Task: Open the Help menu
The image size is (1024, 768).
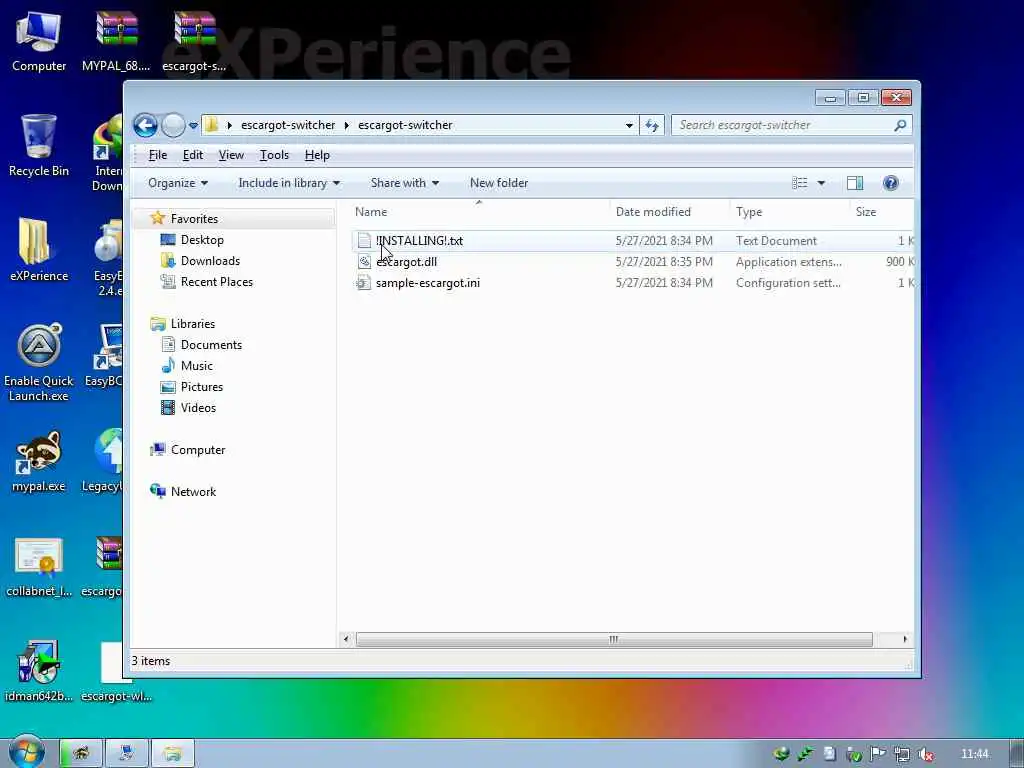Action: (317, 155)
